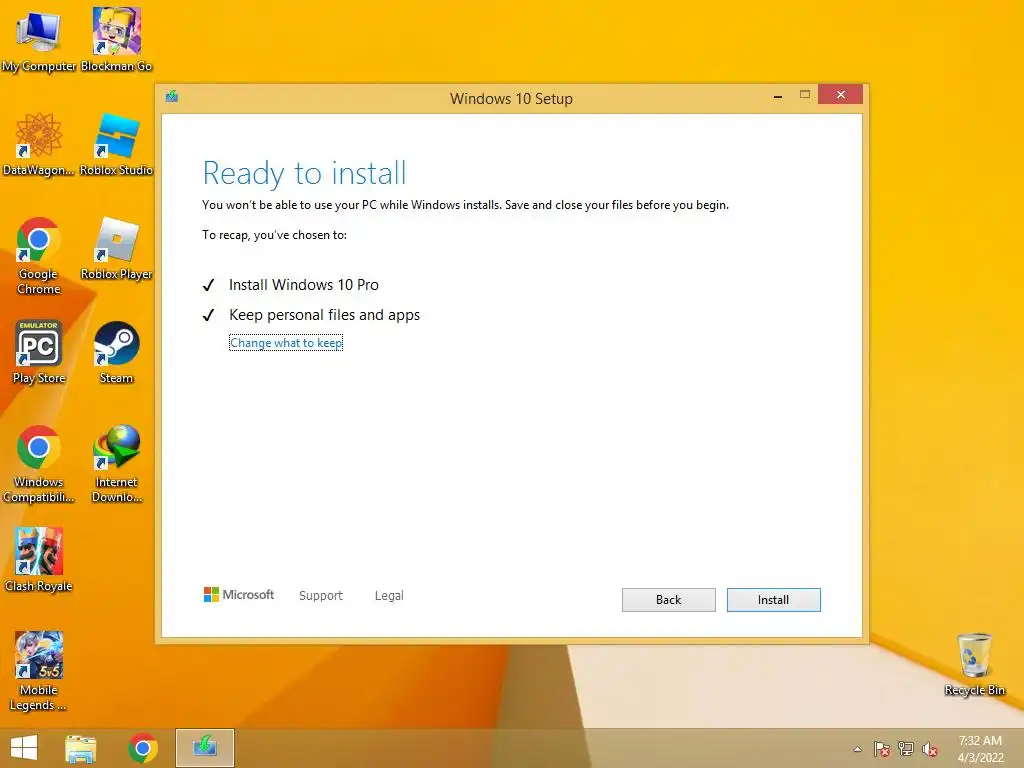The image size is (1024, 768).
Task: Click the Keep personal files and apps text
Action: [x=325, y=315]
